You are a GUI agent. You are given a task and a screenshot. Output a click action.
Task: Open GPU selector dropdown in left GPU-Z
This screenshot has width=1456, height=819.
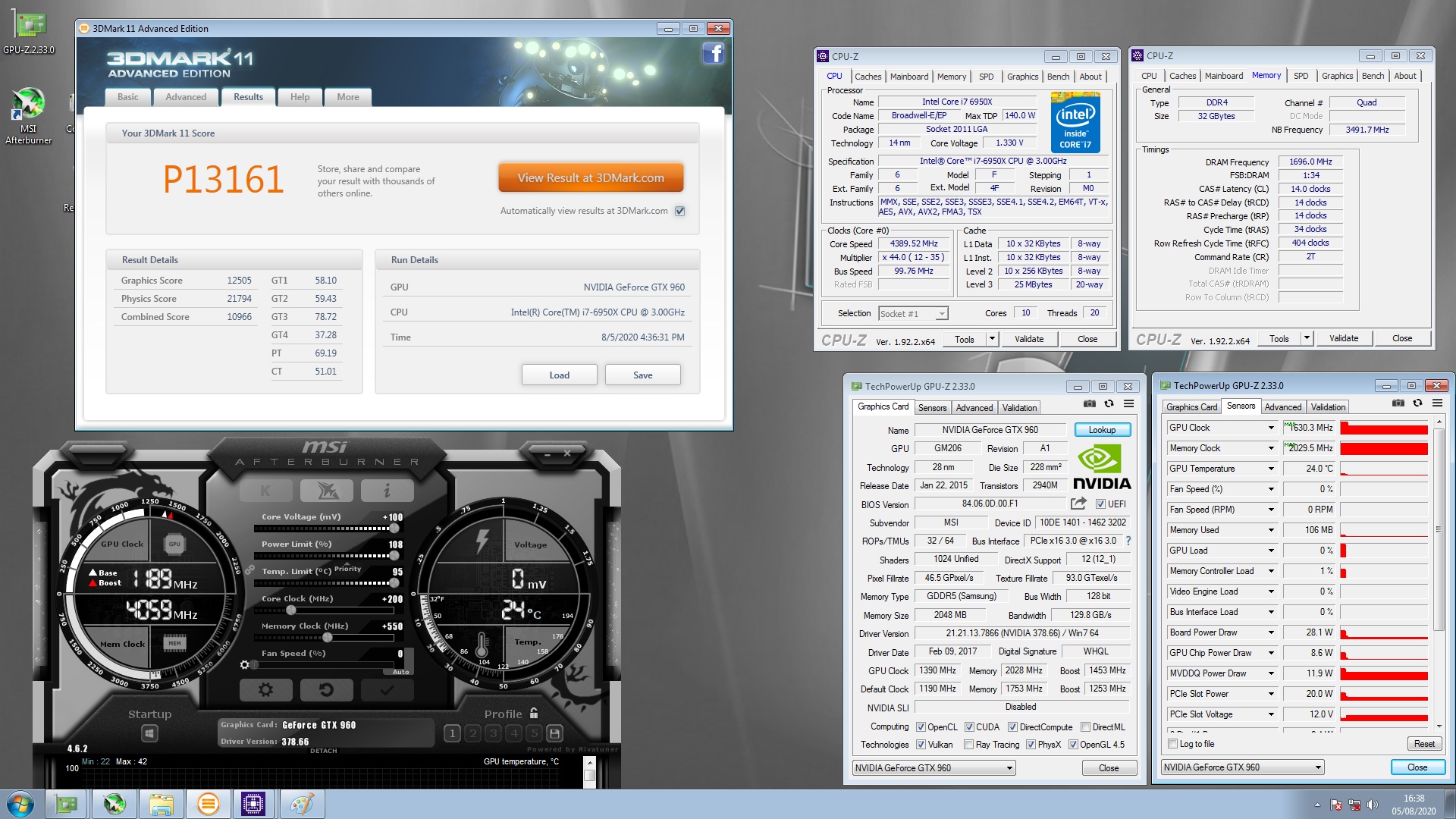coord(934,768)
